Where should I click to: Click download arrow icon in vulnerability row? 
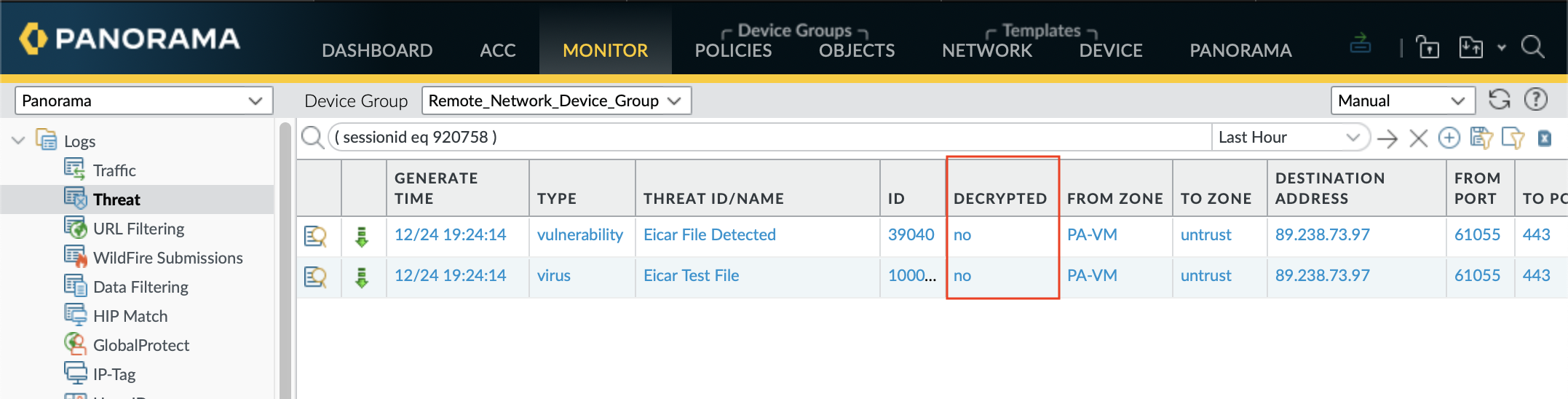click(362, 237)
